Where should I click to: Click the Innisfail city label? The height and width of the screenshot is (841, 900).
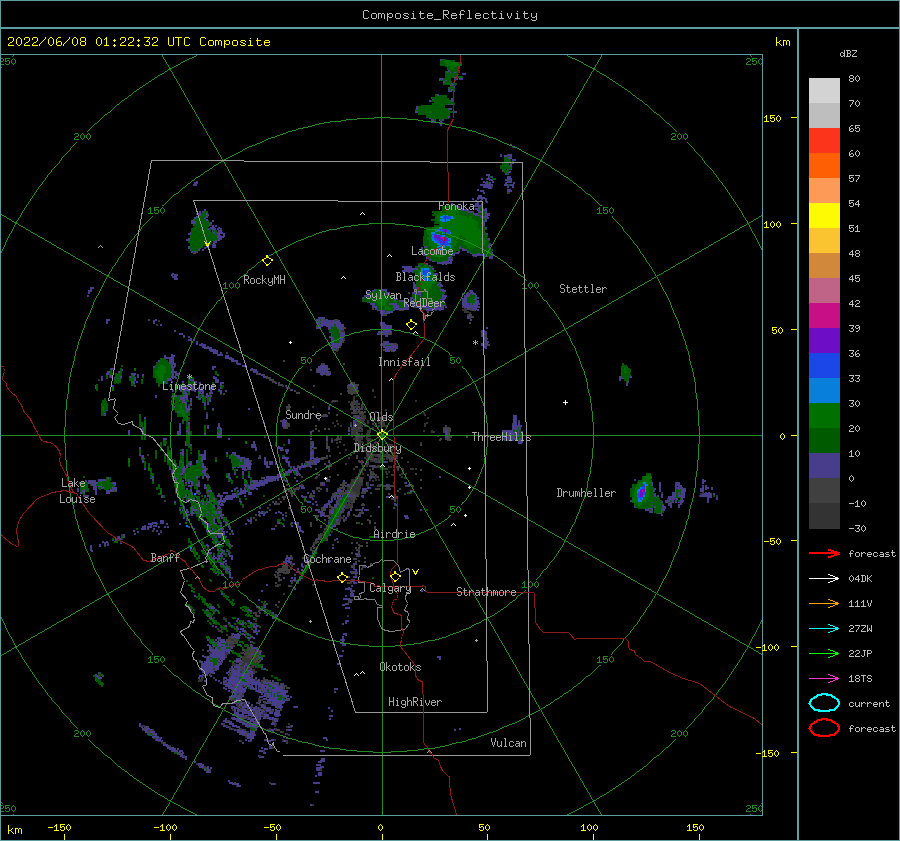(x=404, y=362)
